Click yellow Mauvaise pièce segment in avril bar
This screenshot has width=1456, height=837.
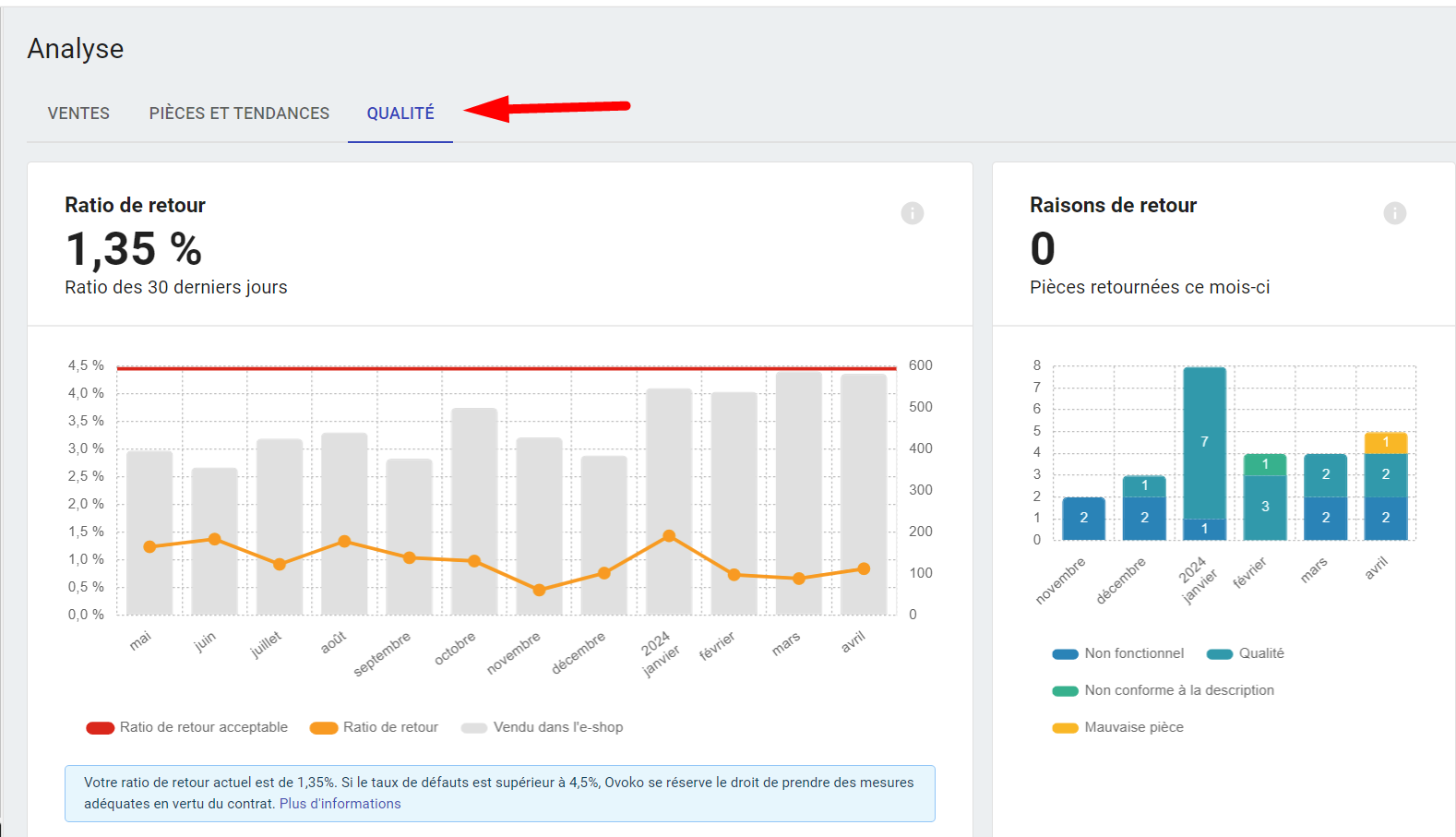click(1385, 442)
